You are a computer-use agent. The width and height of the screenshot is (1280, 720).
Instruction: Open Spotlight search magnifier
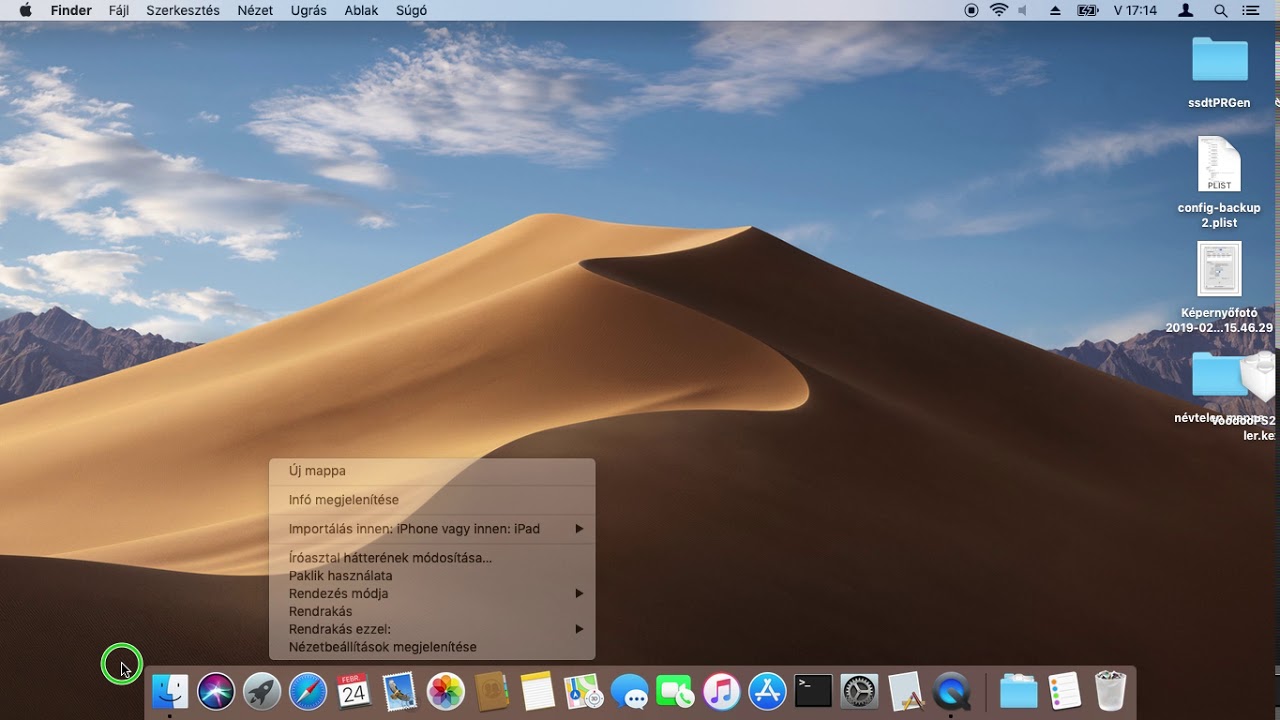click(1220, 10)
